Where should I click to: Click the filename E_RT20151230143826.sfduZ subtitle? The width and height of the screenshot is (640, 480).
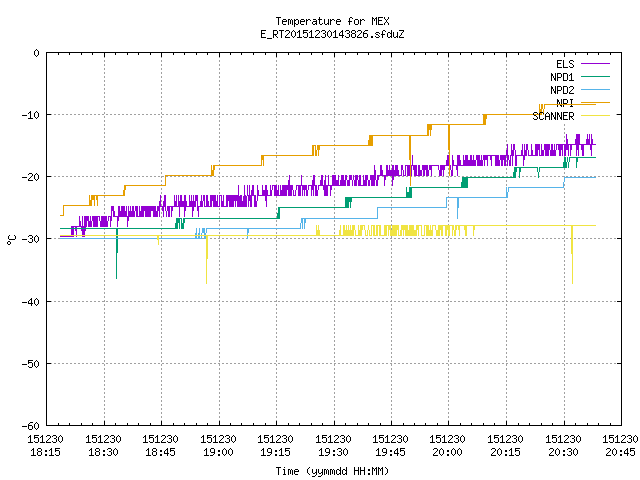332,34
